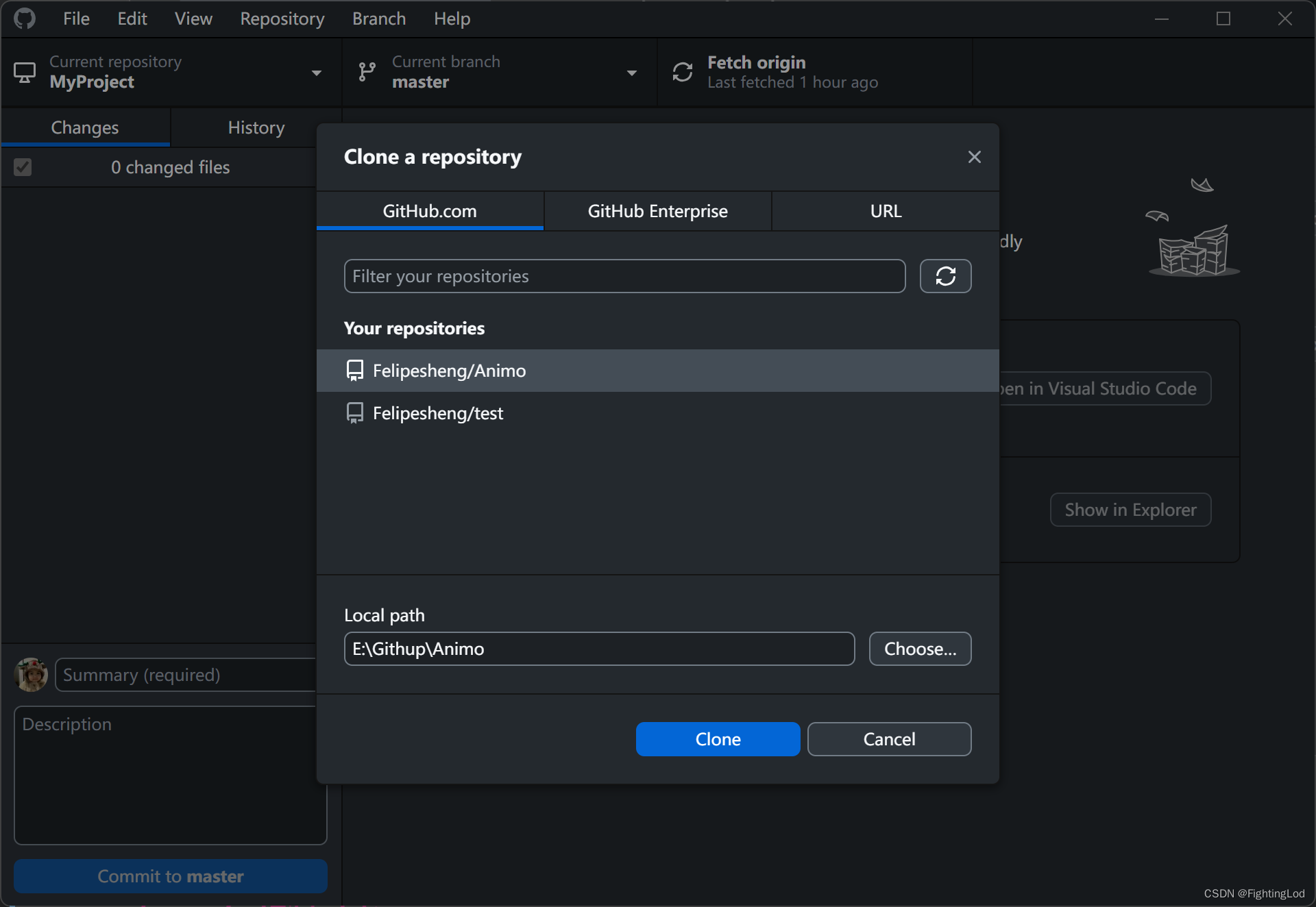The height and width of the screenshot is (907, 1316).
Task: Click the Choose... button for local path
Action: click(x=920, y=649)
